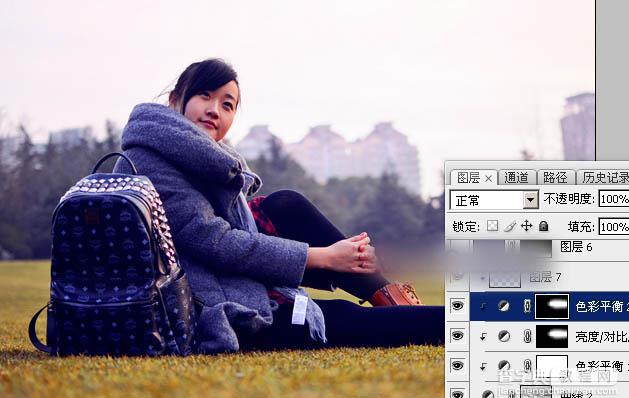Screen dimensions: 629x398
Task: Click the 不透明度 opacity value field
Action: click(x=614, y=199)
